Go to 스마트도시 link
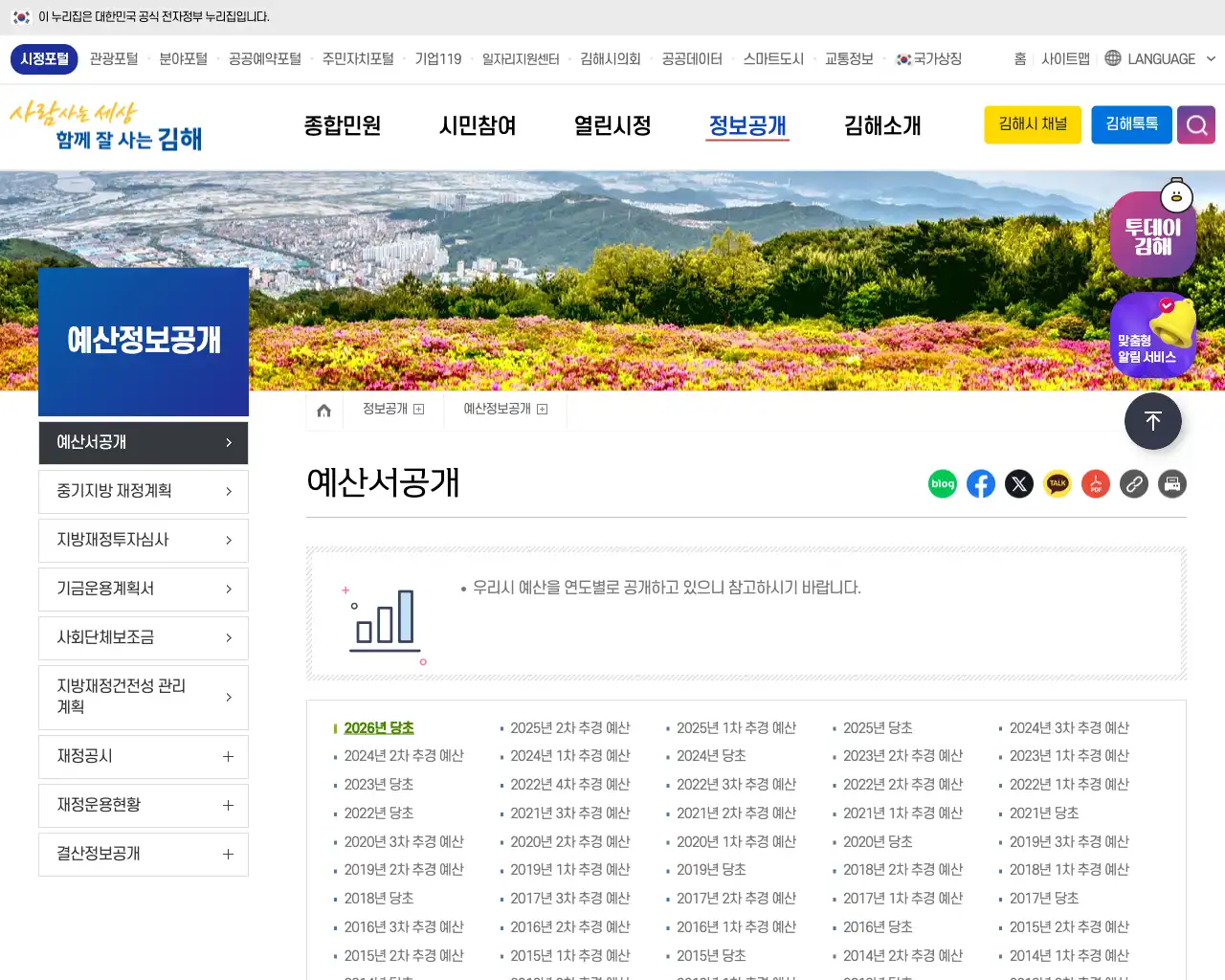The height and width of the screenshot is (980, 1225). (x=773, y=59)
